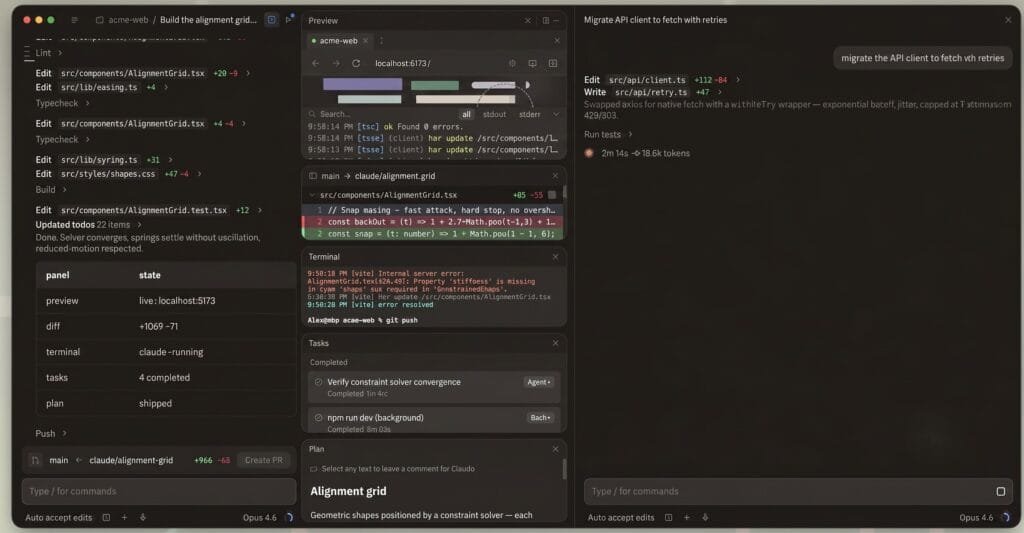Viewport: 1024px width, 533px height.
Task: Toggle the gray square next to +85 -55 diff stats
Action: [x=552, y=195]
